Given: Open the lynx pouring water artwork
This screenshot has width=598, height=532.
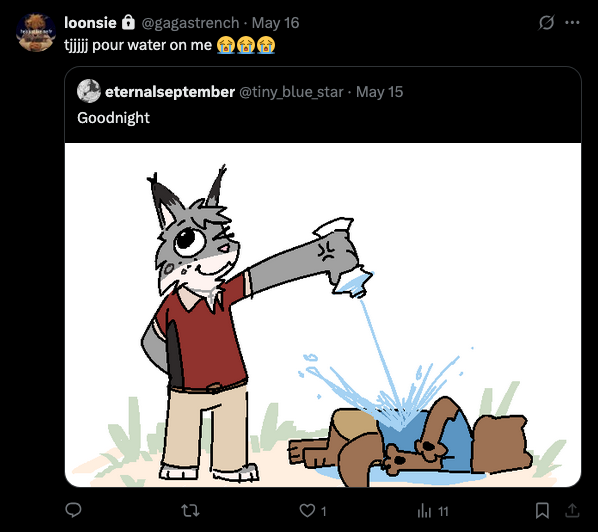Looking at the screenshot, I should pos(323,315).
